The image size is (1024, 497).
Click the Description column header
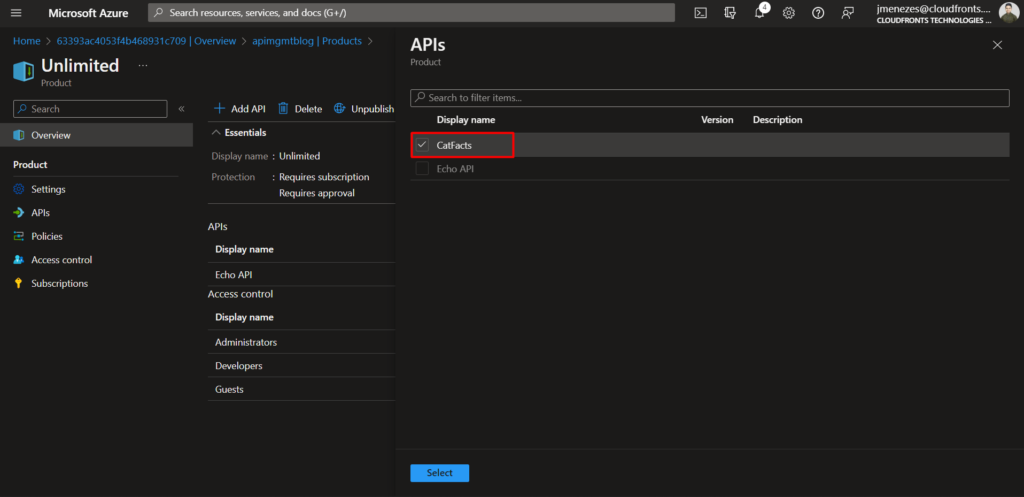tap(777, 120)
